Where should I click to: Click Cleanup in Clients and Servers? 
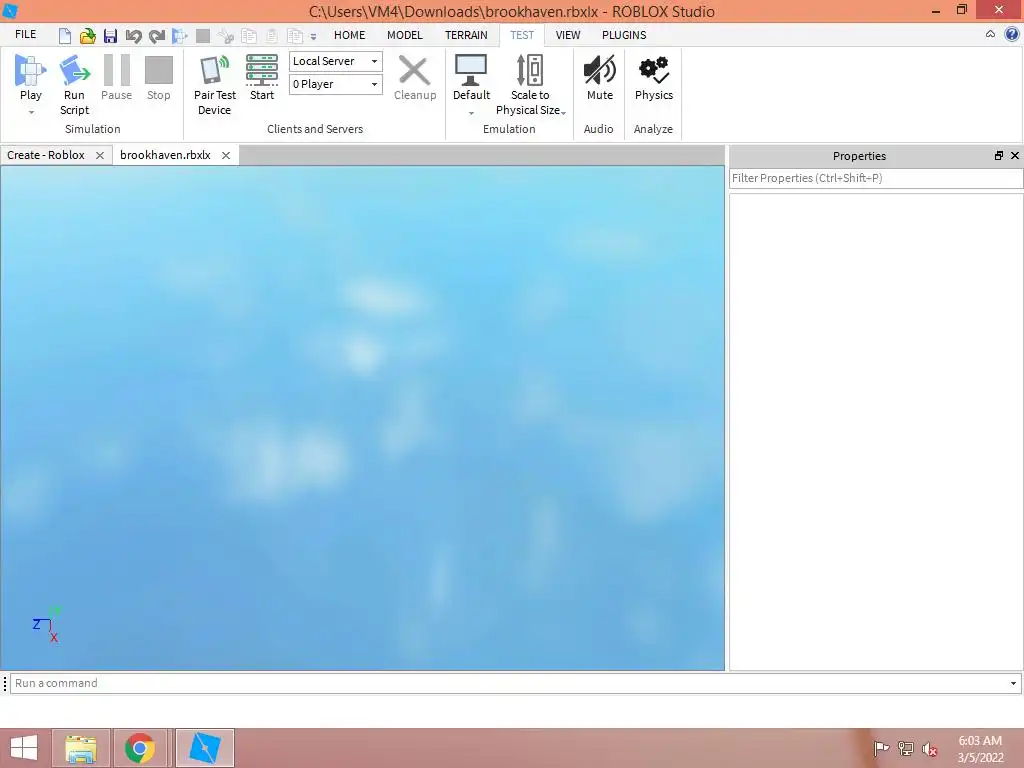(x=415, y=77)
